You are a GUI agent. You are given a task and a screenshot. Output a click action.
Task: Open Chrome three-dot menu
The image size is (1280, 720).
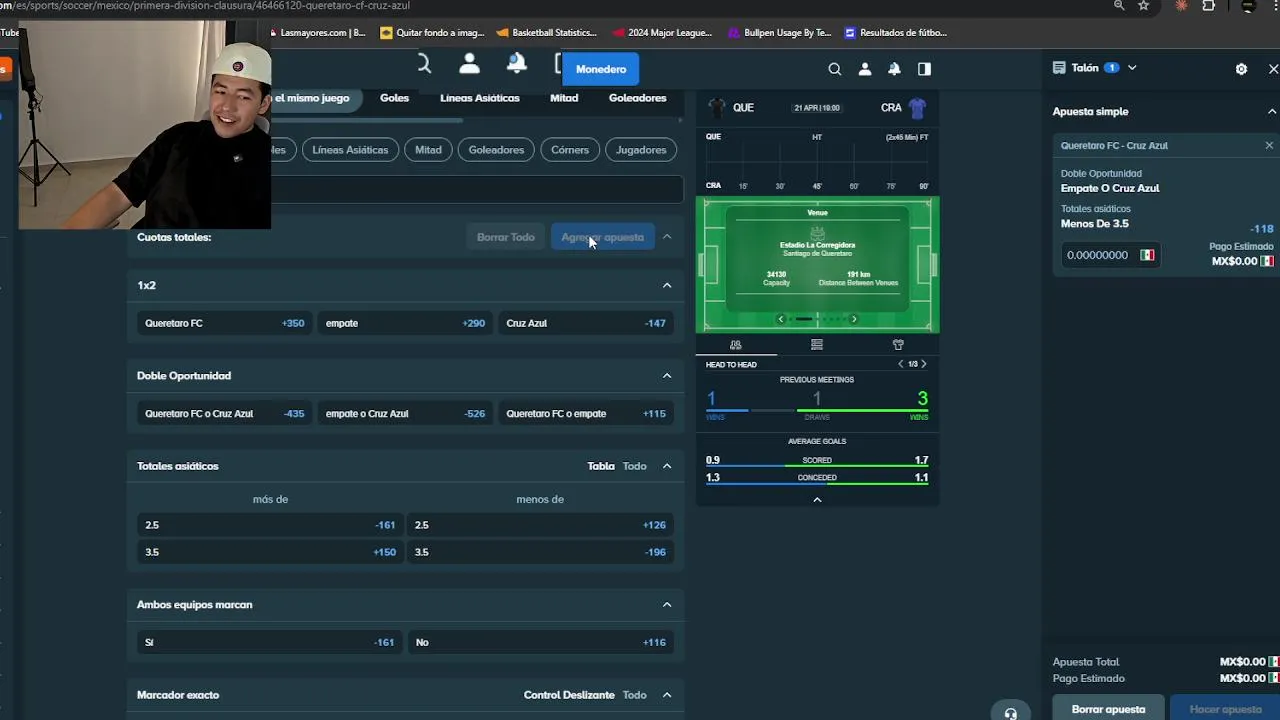[x=1276, y=6]
